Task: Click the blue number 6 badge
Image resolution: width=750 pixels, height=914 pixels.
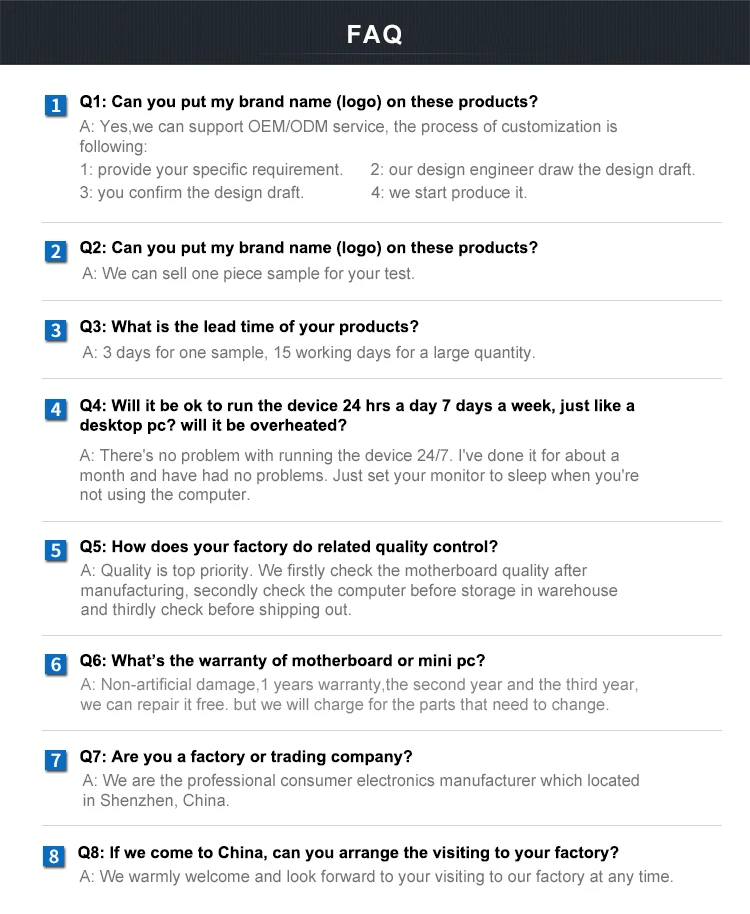Action: (x=55, y=664)
